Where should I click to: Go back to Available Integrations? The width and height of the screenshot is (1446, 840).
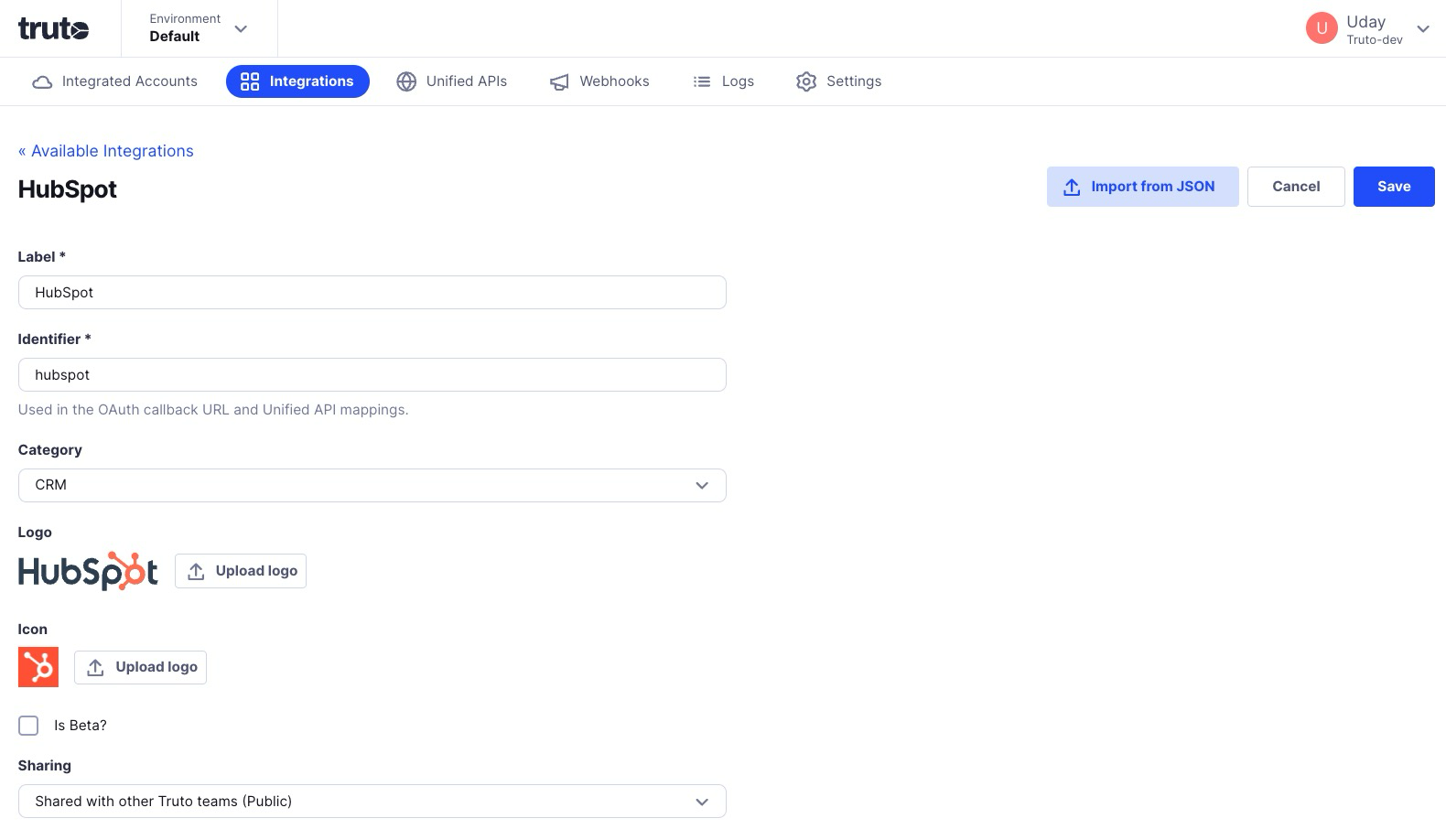(x=106, y=151)
